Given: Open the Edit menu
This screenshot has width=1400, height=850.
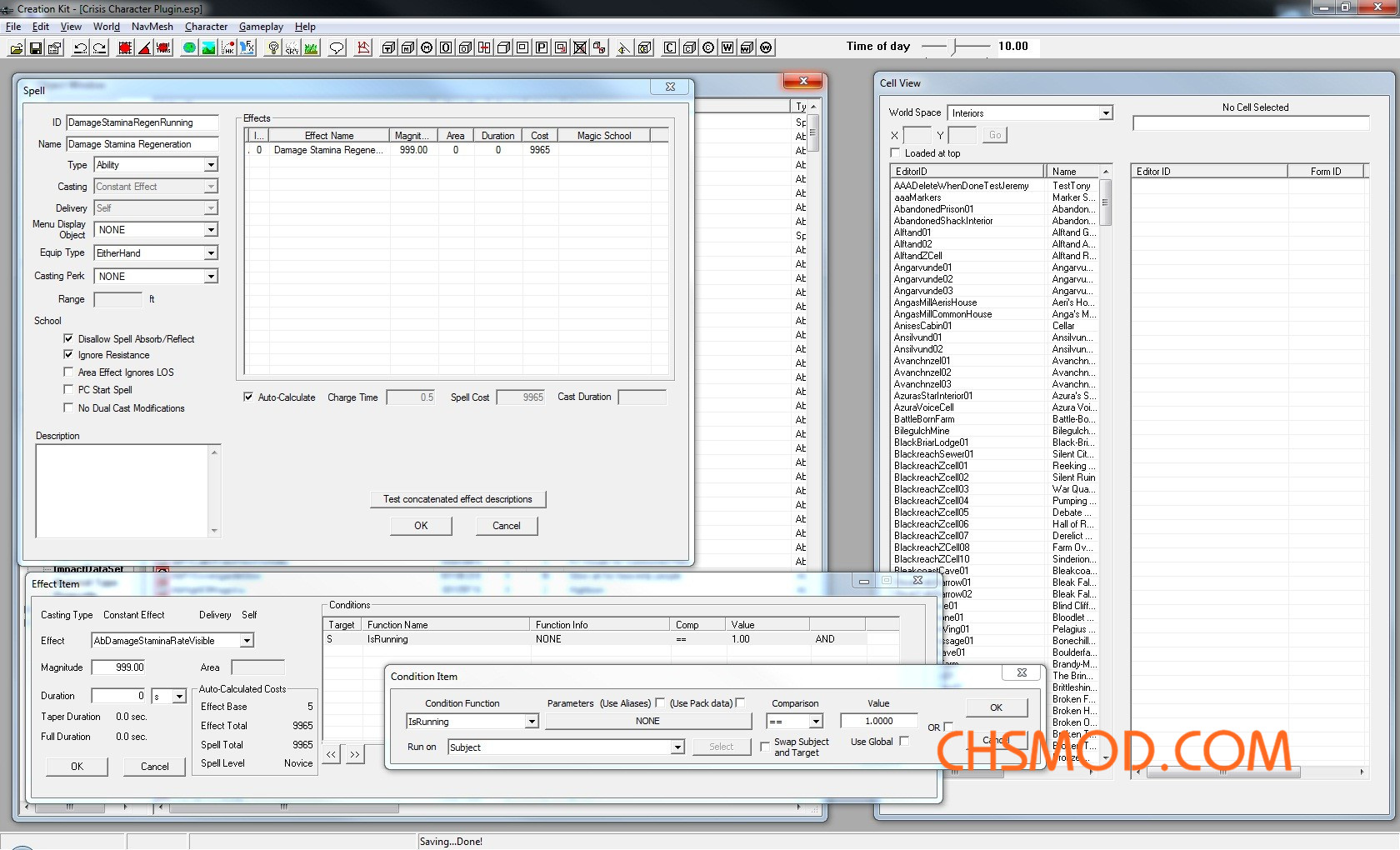Looking at the screenshot, I should coord(41,27).
